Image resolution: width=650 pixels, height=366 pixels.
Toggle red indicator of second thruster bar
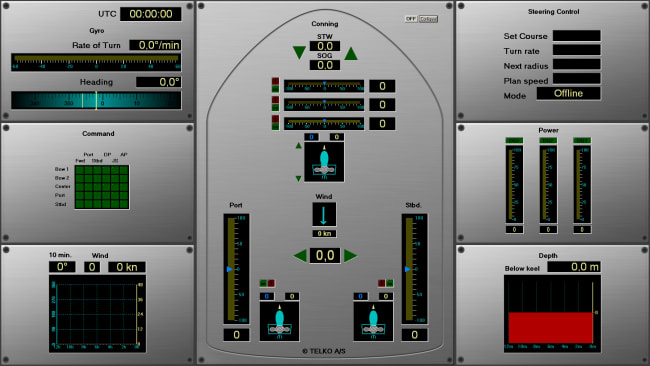pyautogui.click(x=275, y=100)
